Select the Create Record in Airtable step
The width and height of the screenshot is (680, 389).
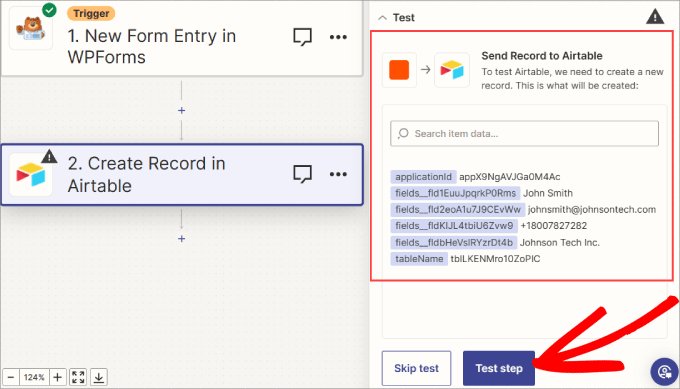[182, 174]
